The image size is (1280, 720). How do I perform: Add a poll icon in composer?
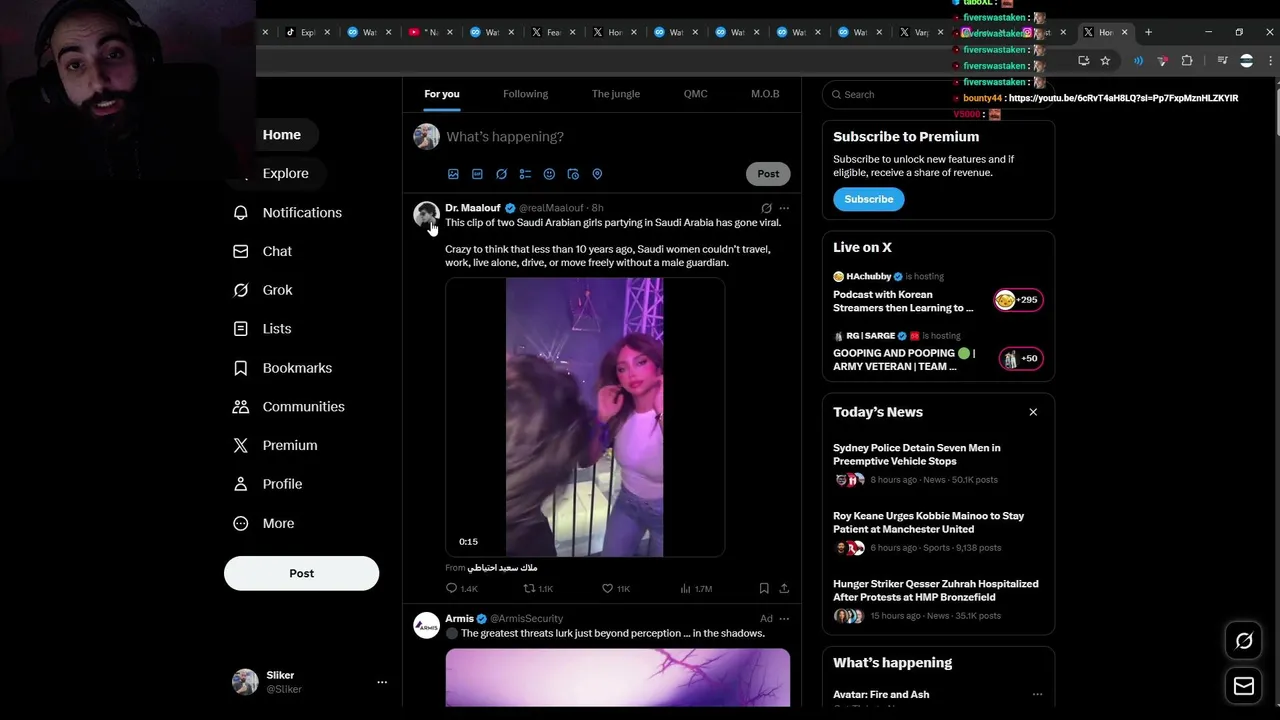[x=525, y=174]
